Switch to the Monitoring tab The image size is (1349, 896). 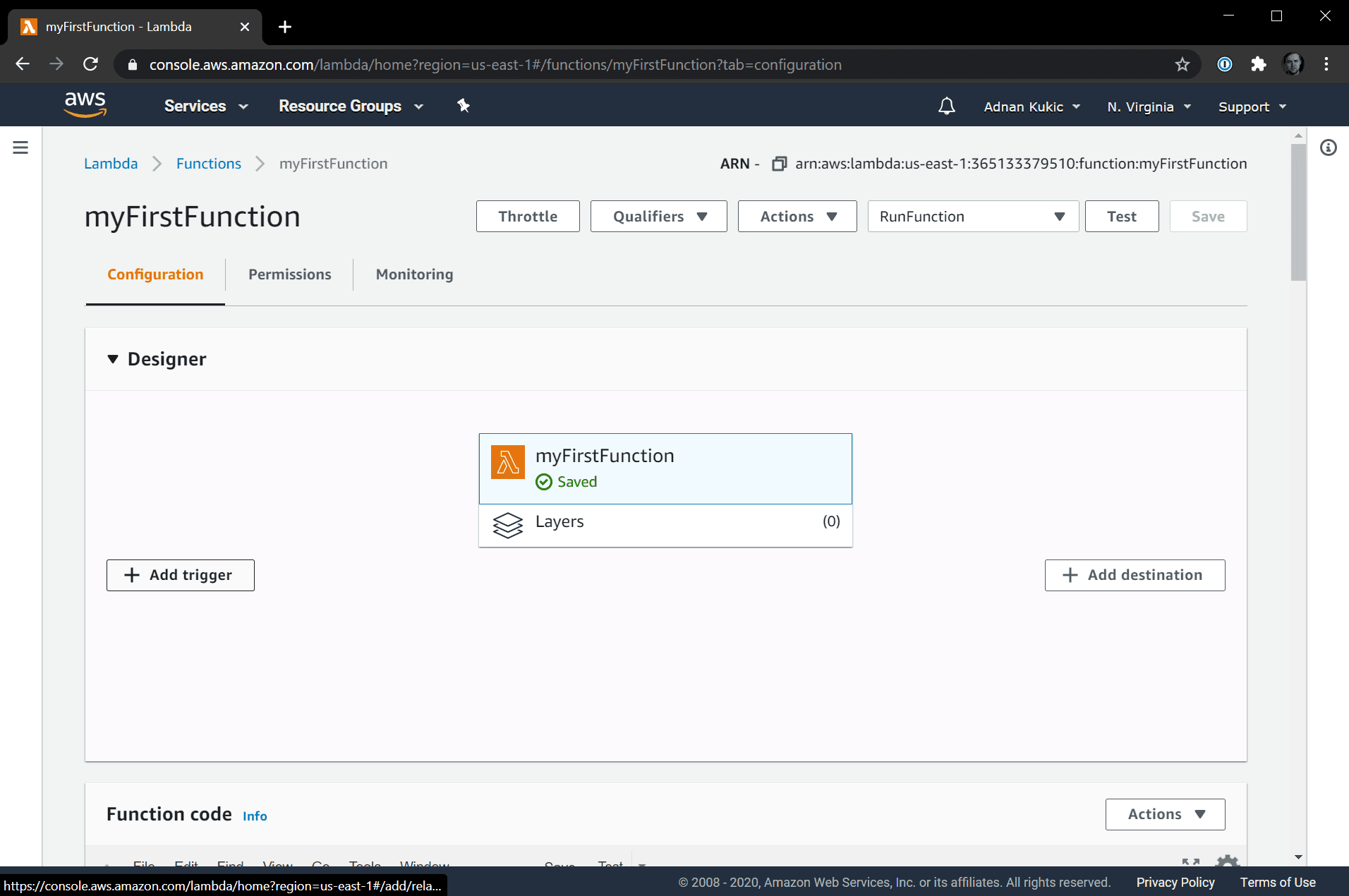point(414,274)
